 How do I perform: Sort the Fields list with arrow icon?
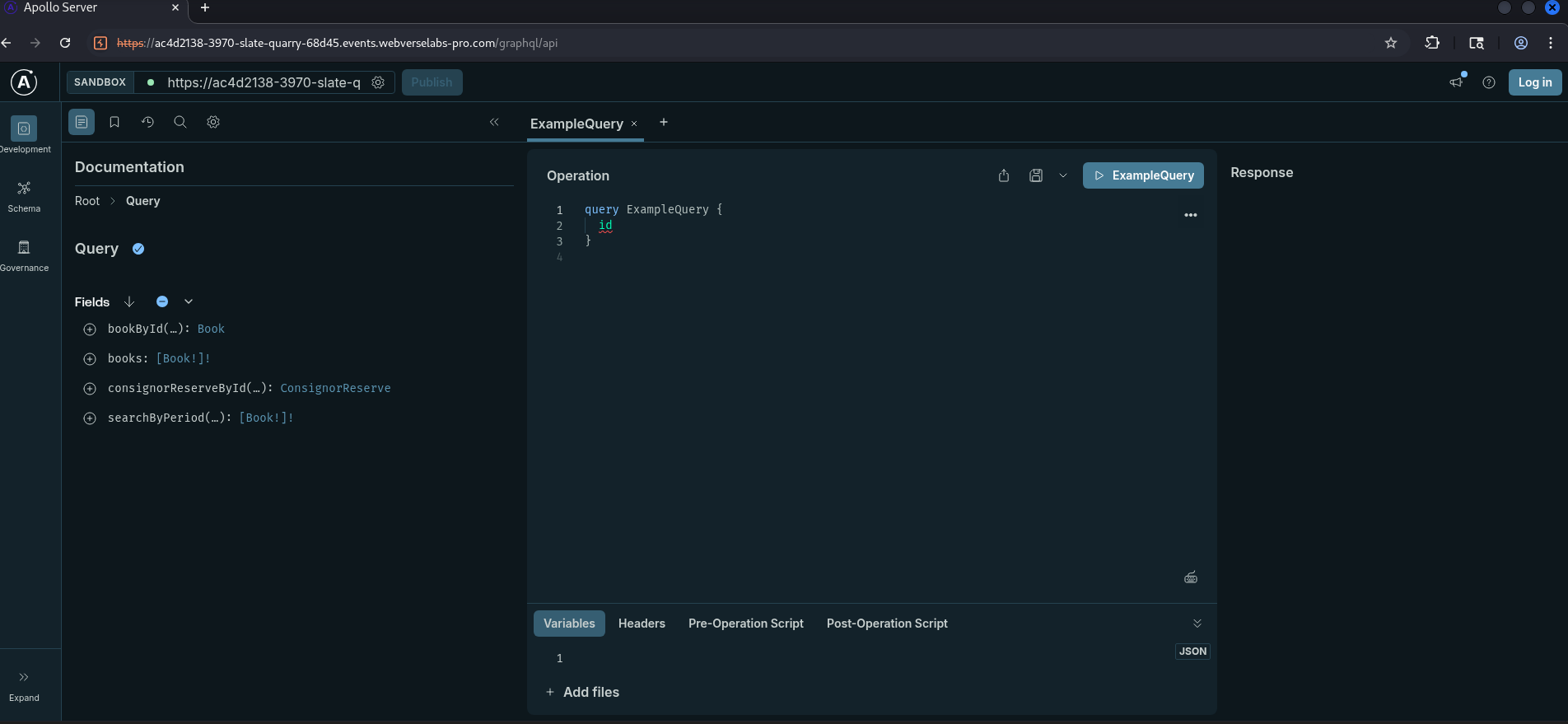[x=129, y=301]
